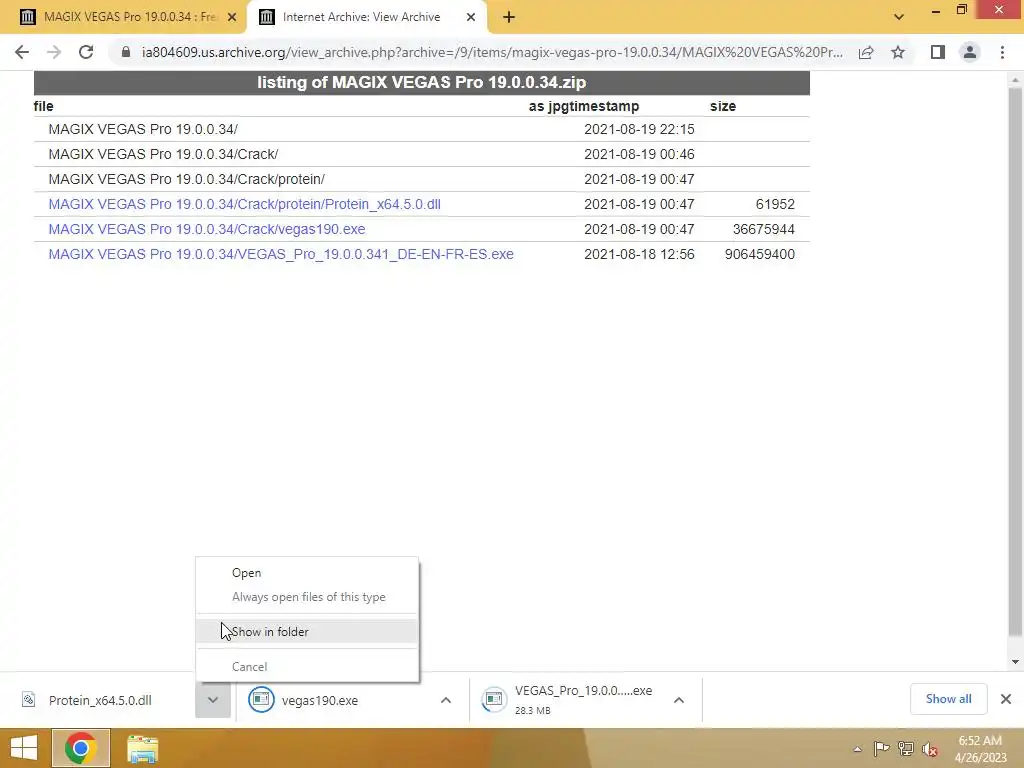Reload the current archive page
Viewport: 1024px width, 768px height.
(86, 52)
